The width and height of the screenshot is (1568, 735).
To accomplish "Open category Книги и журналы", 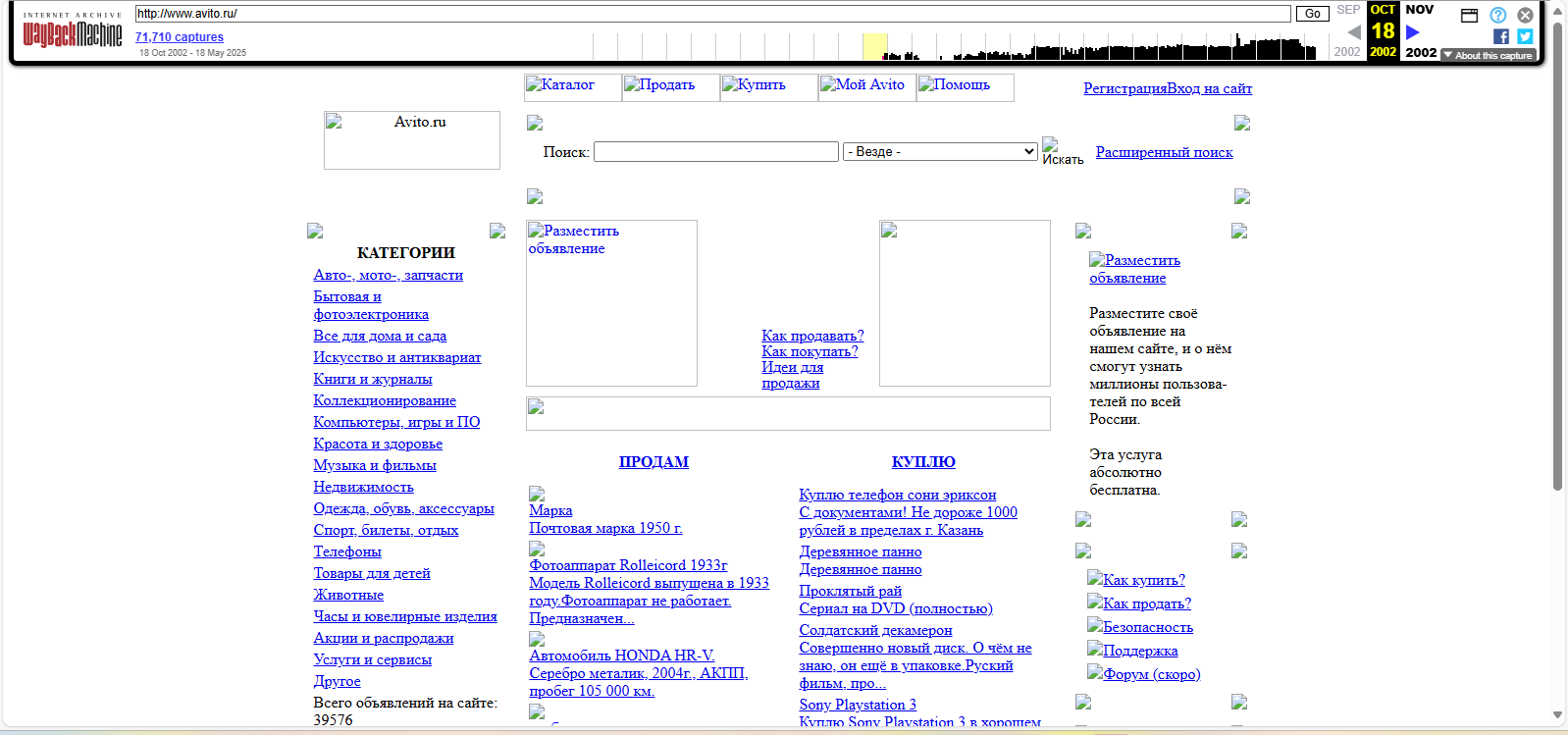I will [373, 379].
